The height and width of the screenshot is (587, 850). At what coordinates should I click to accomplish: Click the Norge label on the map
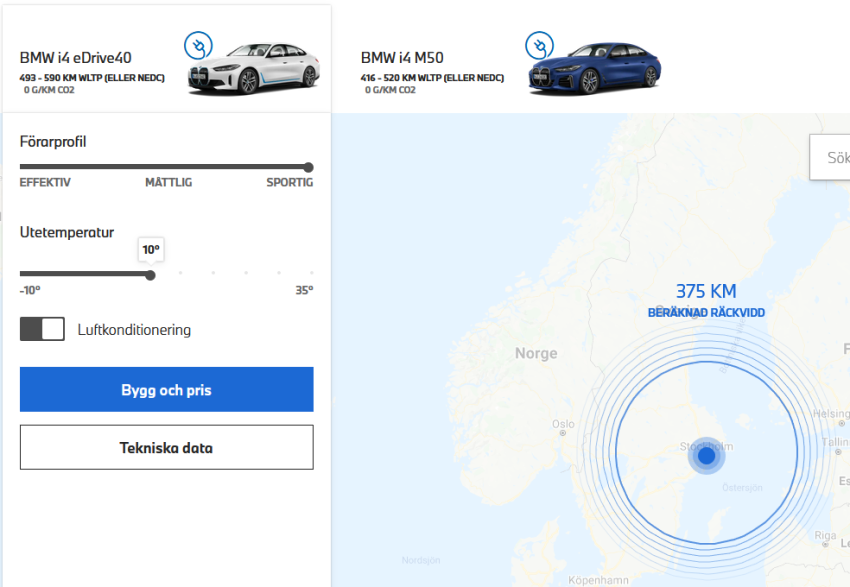click(536, 353)
